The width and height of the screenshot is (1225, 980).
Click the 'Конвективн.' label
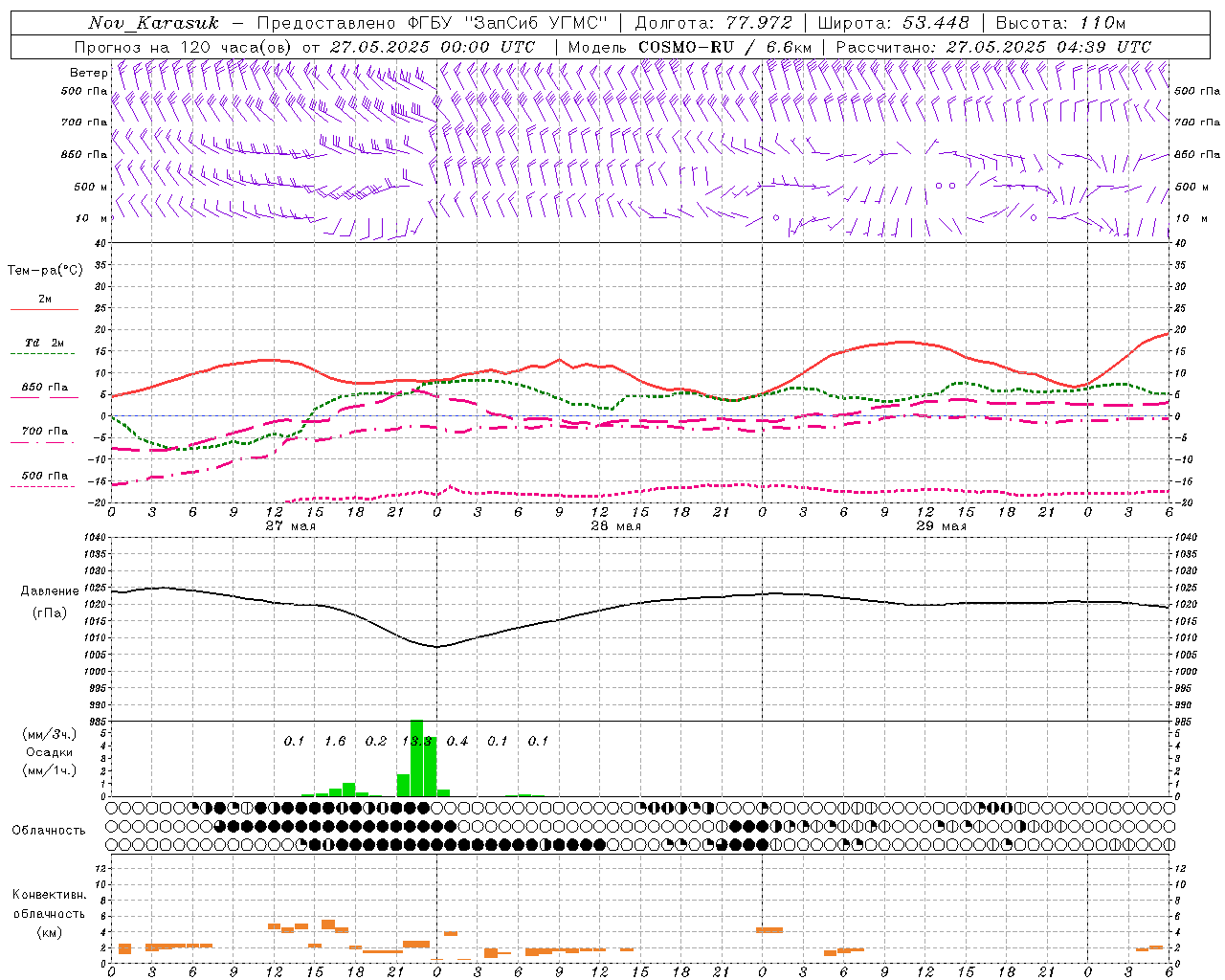pyautogui.click(x=49, y=895)
